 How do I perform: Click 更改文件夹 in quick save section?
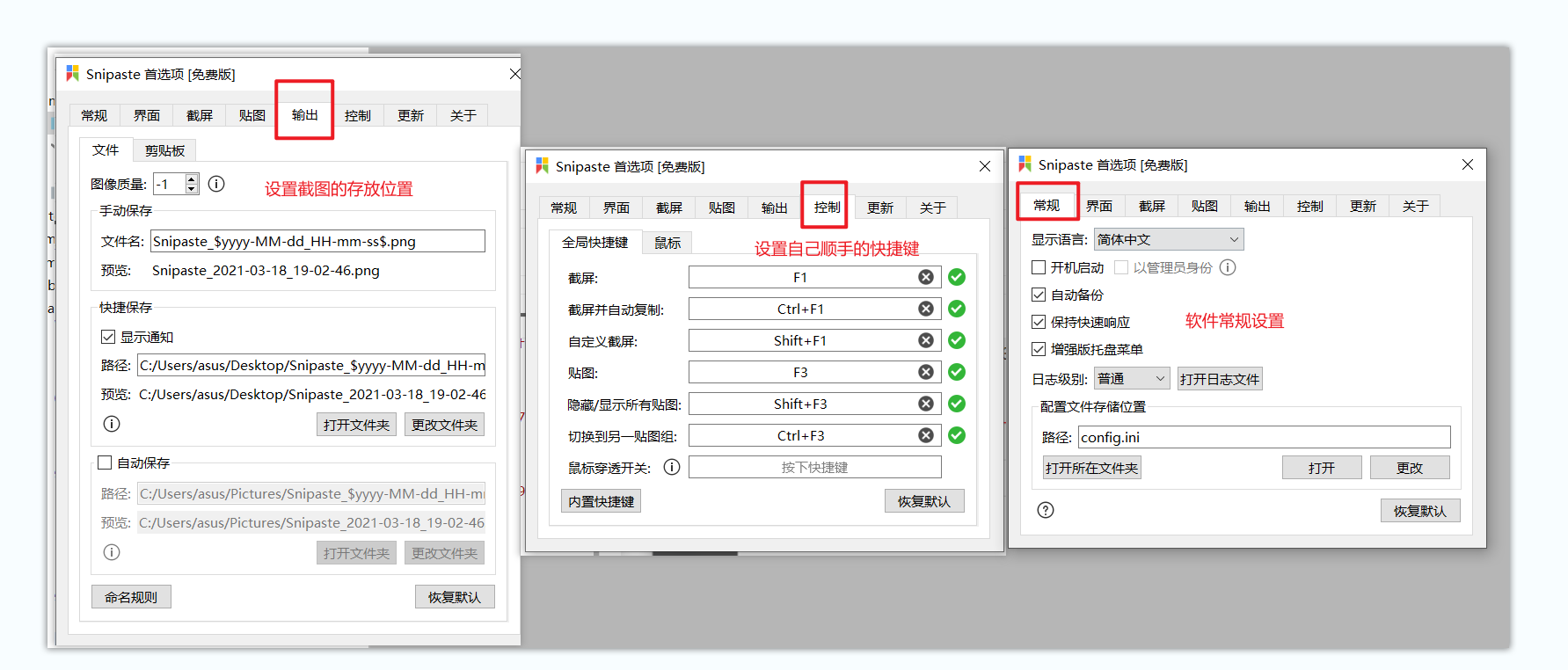point(445,425)
